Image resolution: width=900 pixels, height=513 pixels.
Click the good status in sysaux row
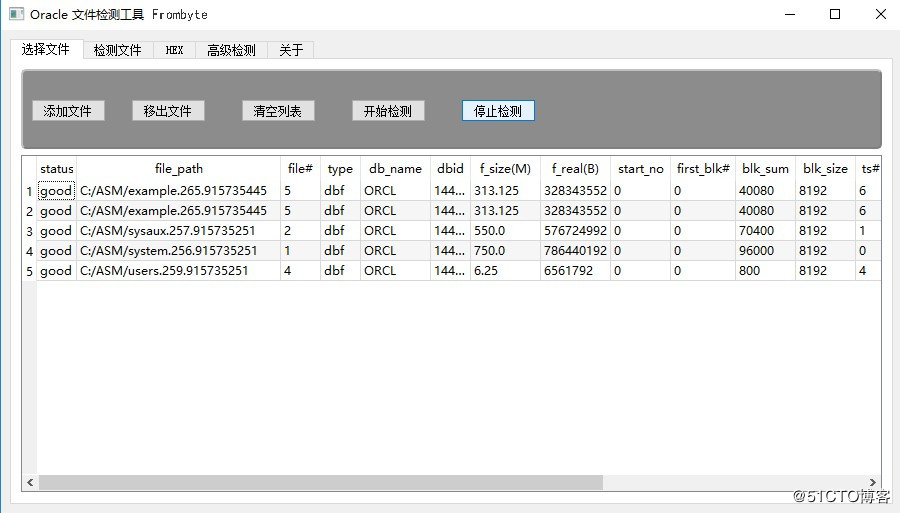pos(56,231)
